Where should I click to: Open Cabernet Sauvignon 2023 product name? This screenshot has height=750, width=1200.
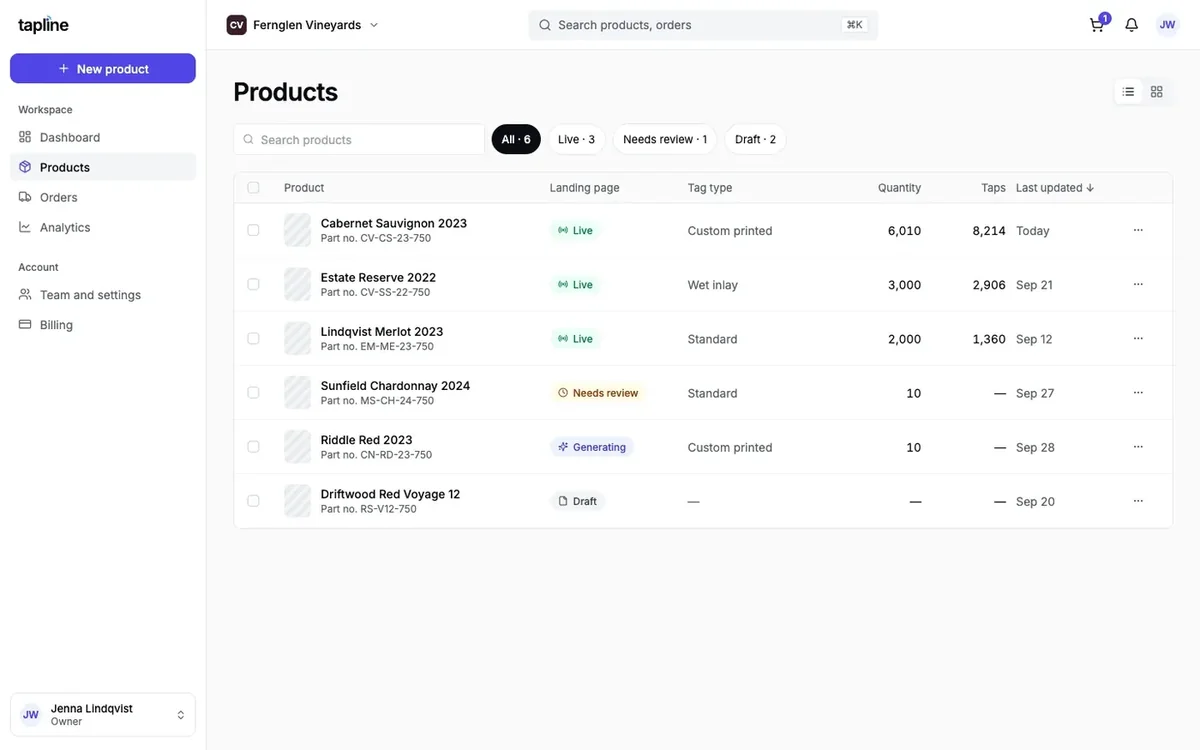394,223
